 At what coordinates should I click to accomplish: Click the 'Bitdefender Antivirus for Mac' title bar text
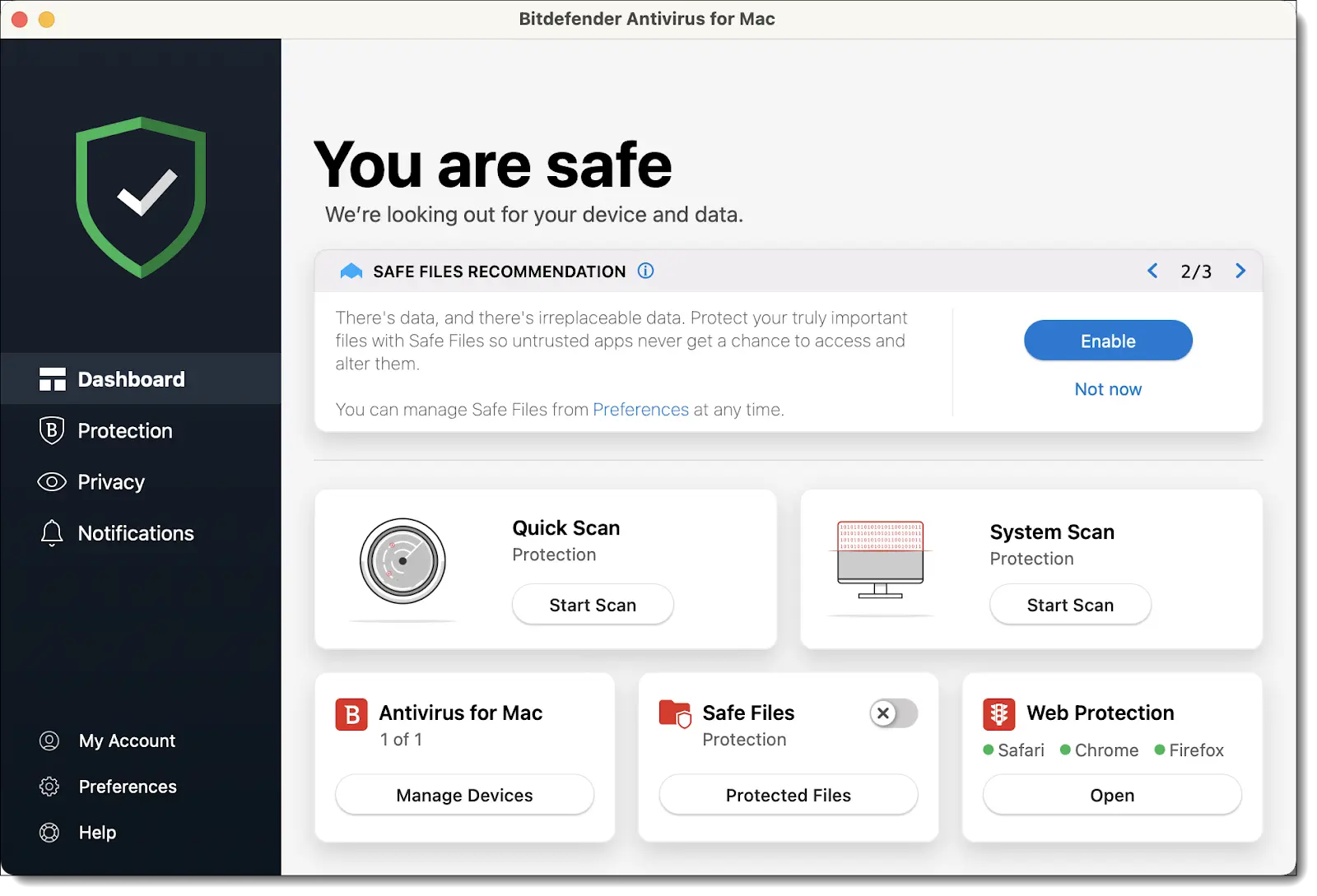pos(647,19)
